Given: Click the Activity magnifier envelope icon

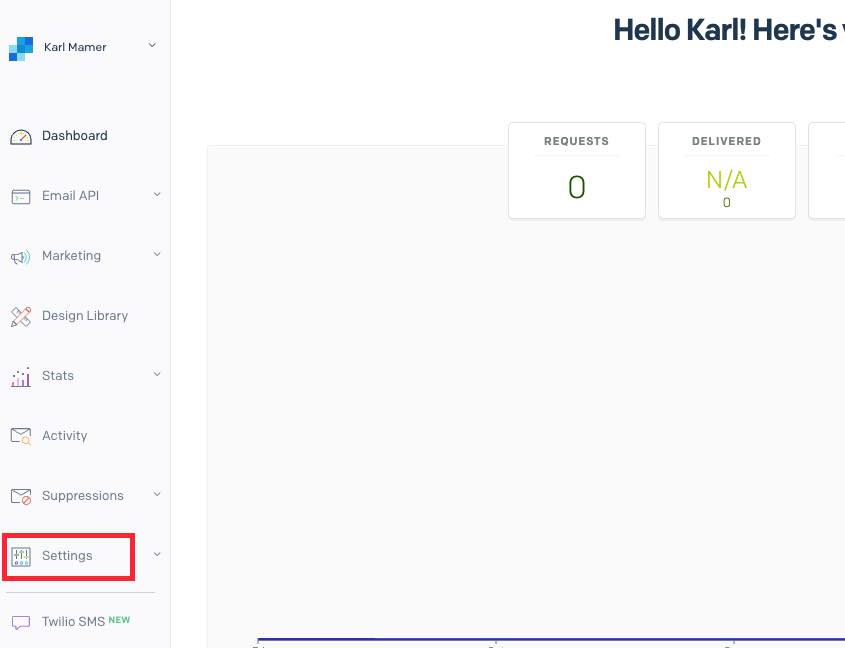Looking at the screenshot, I should pyautogui.click(x=21, y=435).
